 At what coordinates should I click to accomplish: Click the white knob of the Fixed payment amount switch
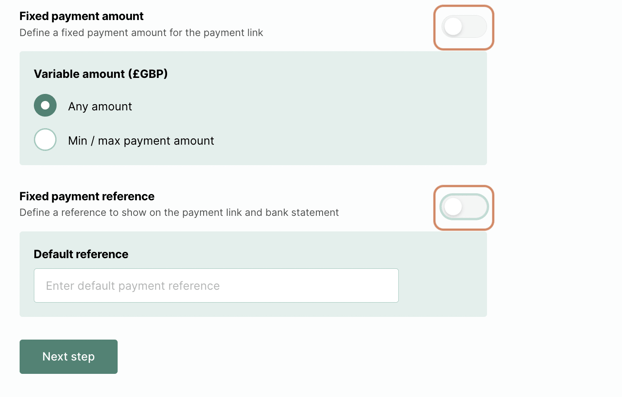tap(453, 27)
